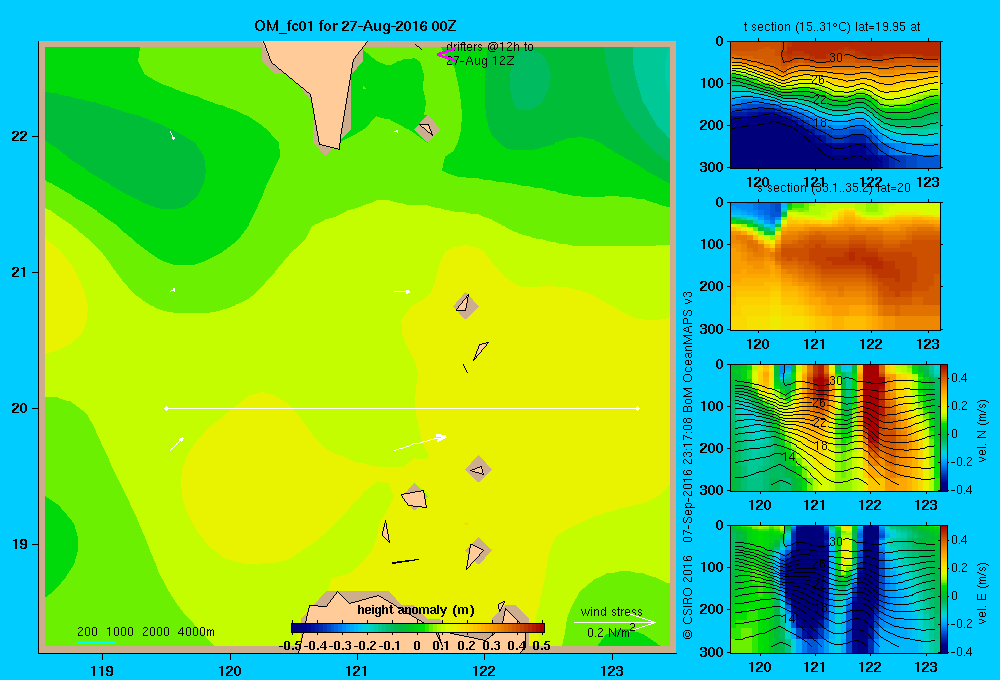Click the long white wind arrow below section line

(420, 443)
